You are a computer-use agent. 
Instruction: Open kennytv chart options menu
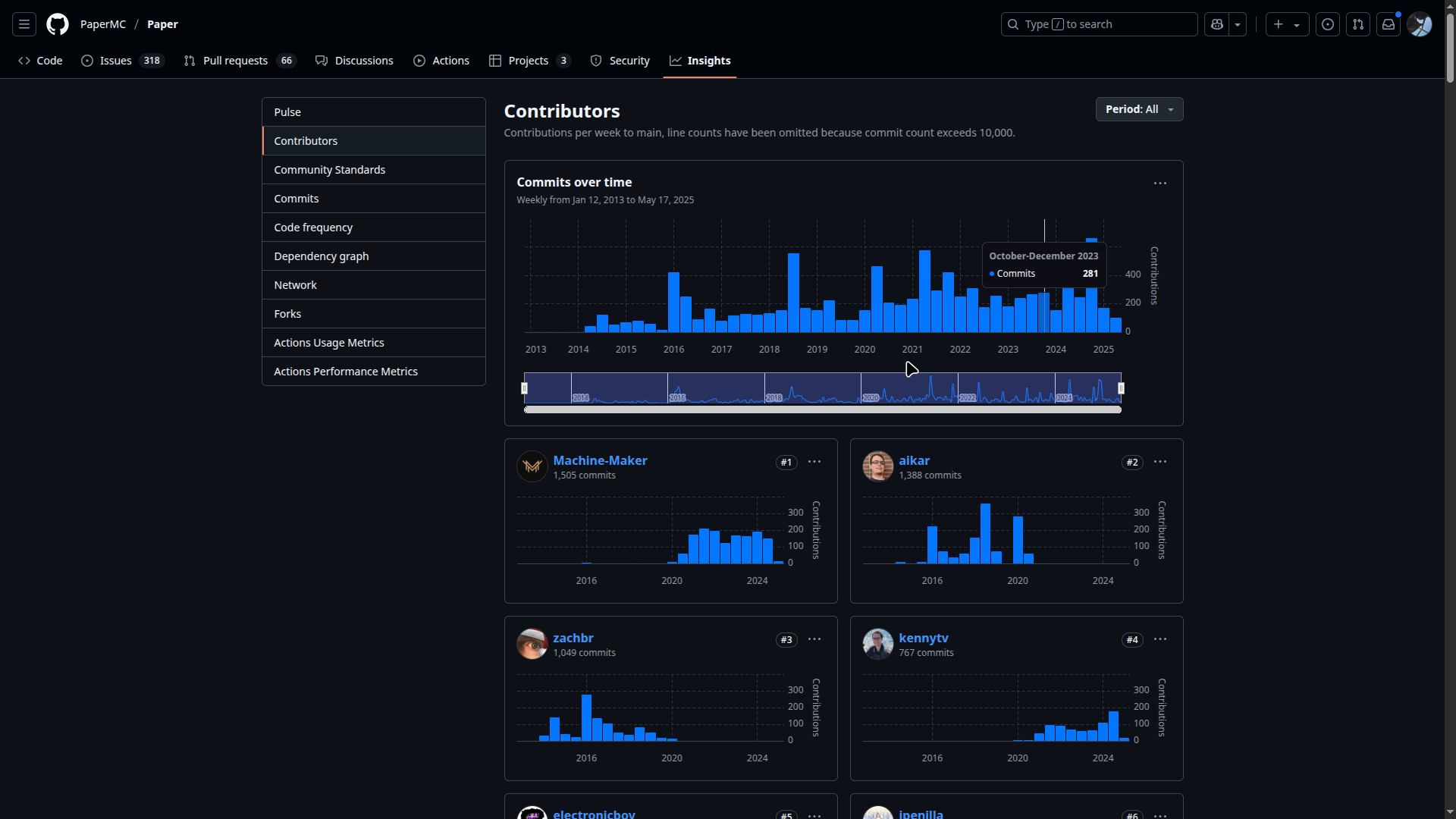pyautogui.click(x=1160, y=639)
